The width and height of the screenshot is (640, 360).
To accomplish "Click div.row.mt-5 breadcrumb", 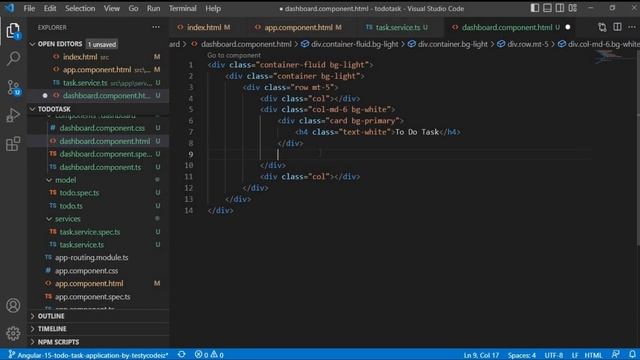I will tap(527, 44).
